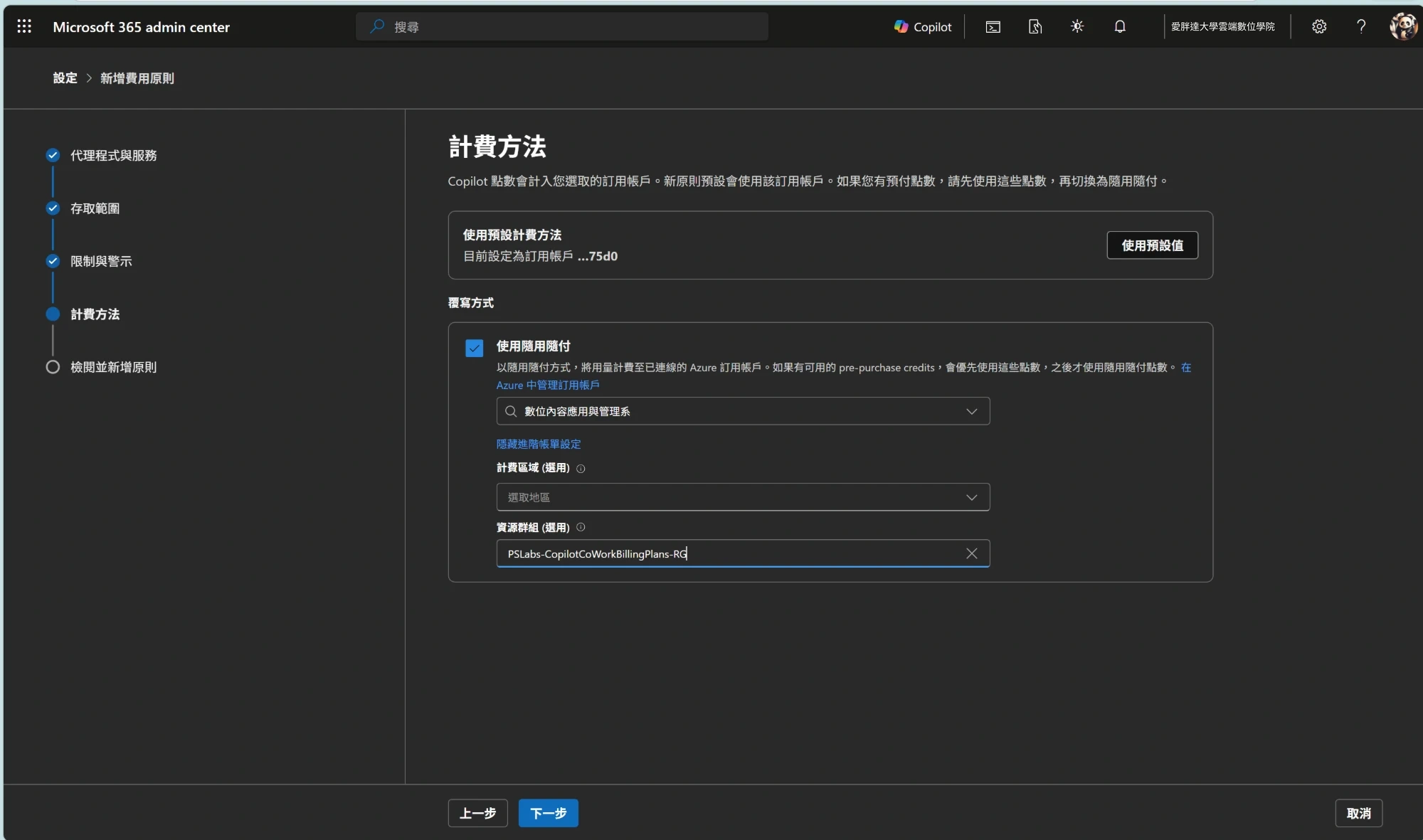Click the 新增費用原則 breadcrumb text

(x=137, y=78)
